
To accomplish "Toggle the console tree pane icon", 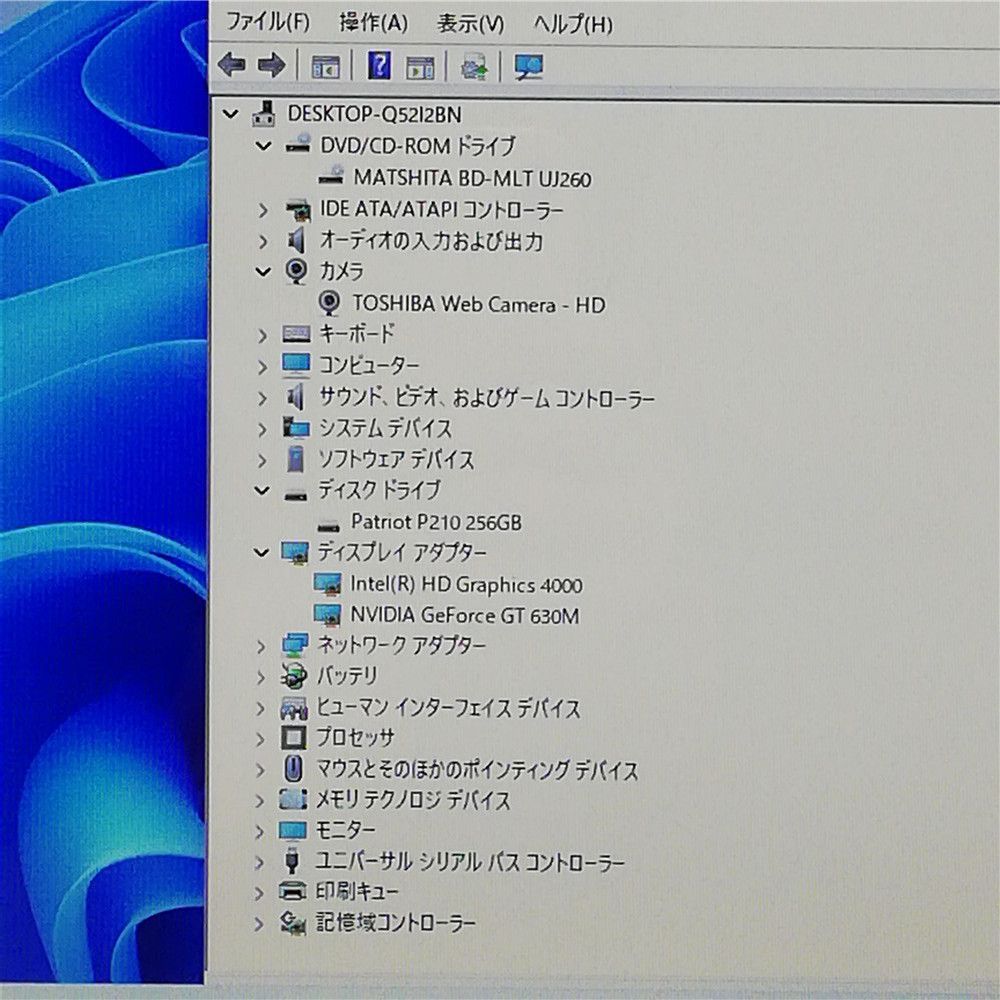I will (x=325, y=66).
